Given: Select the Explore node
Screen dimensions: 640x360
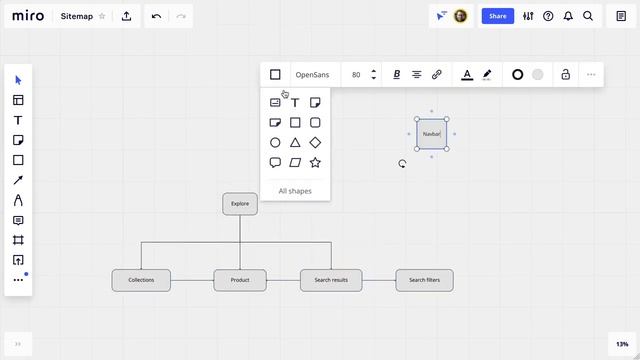Looking at the screenshot, I should coord(240,204).
